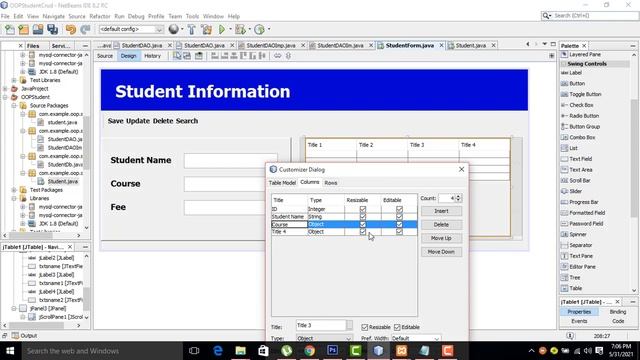Click the Profile Project icon
Screen dimensions: 640x360
point(259,29)
